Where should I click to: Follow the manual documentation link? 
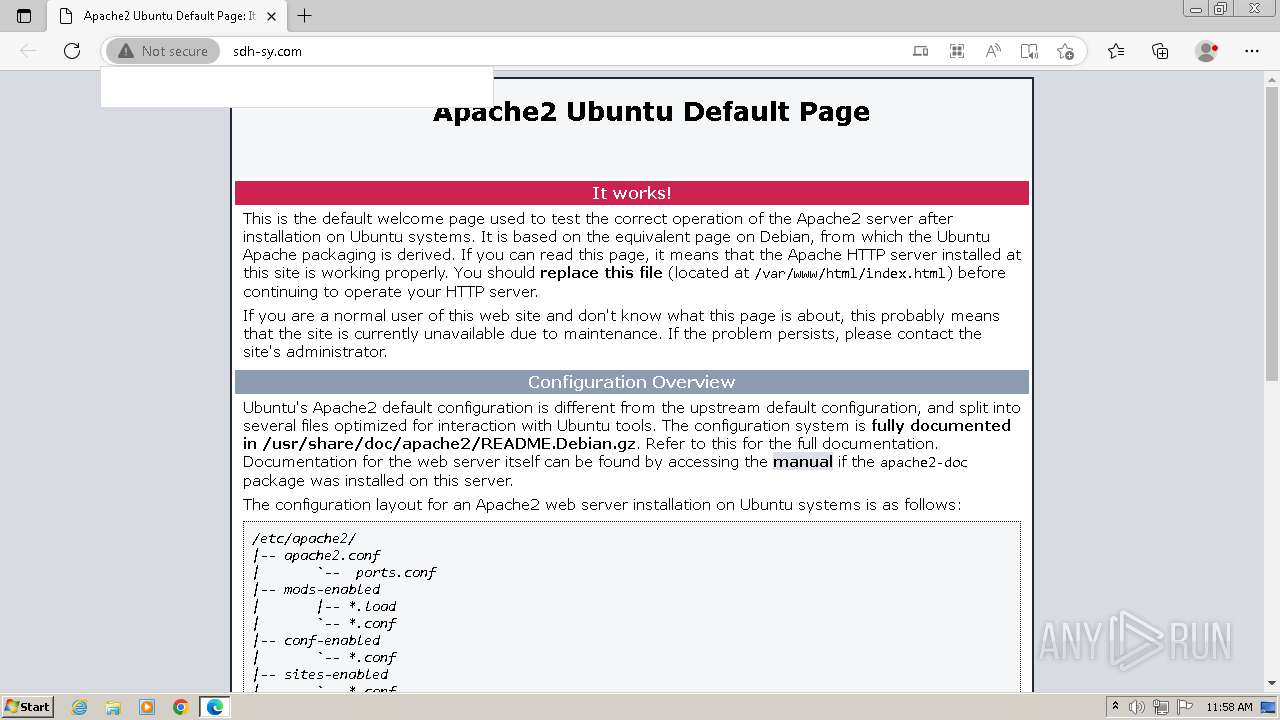point(802,462)
